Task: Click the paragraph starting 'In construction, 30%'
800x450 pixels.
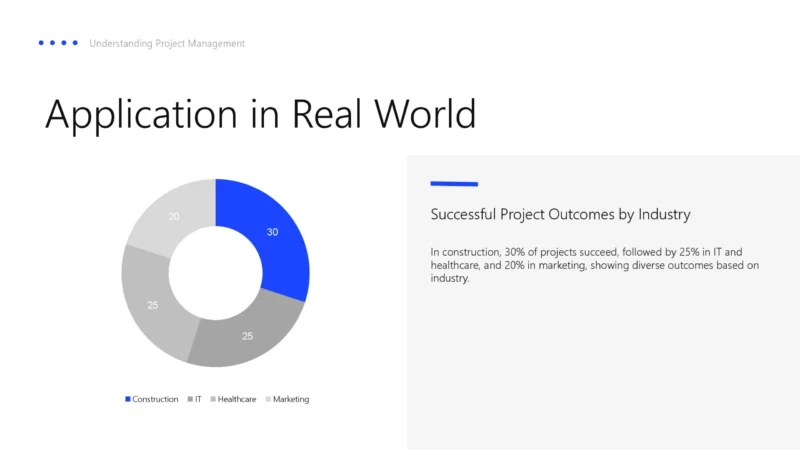Action: tap(594, 265)
